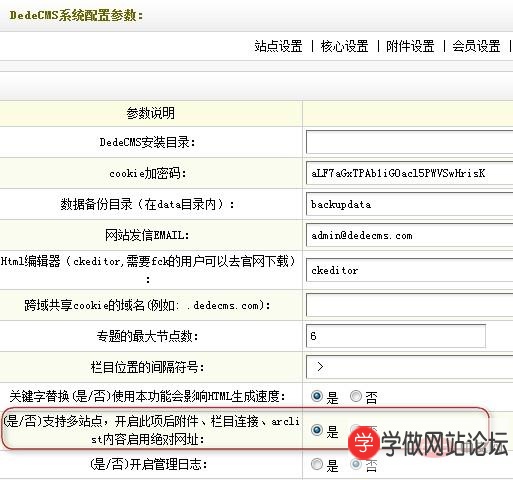Click the 开启管理日志 label
513x480 pixels.
pos(148,464)
